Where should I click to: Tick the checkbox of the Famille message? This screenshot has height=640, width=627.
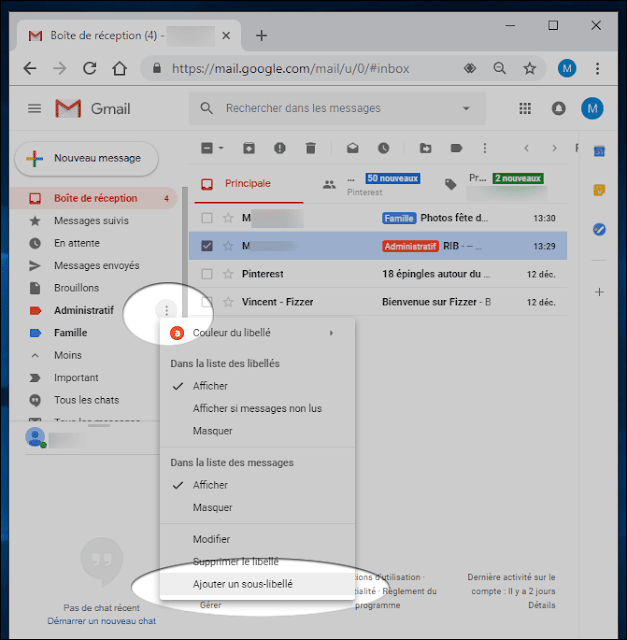tap(207, 218)
